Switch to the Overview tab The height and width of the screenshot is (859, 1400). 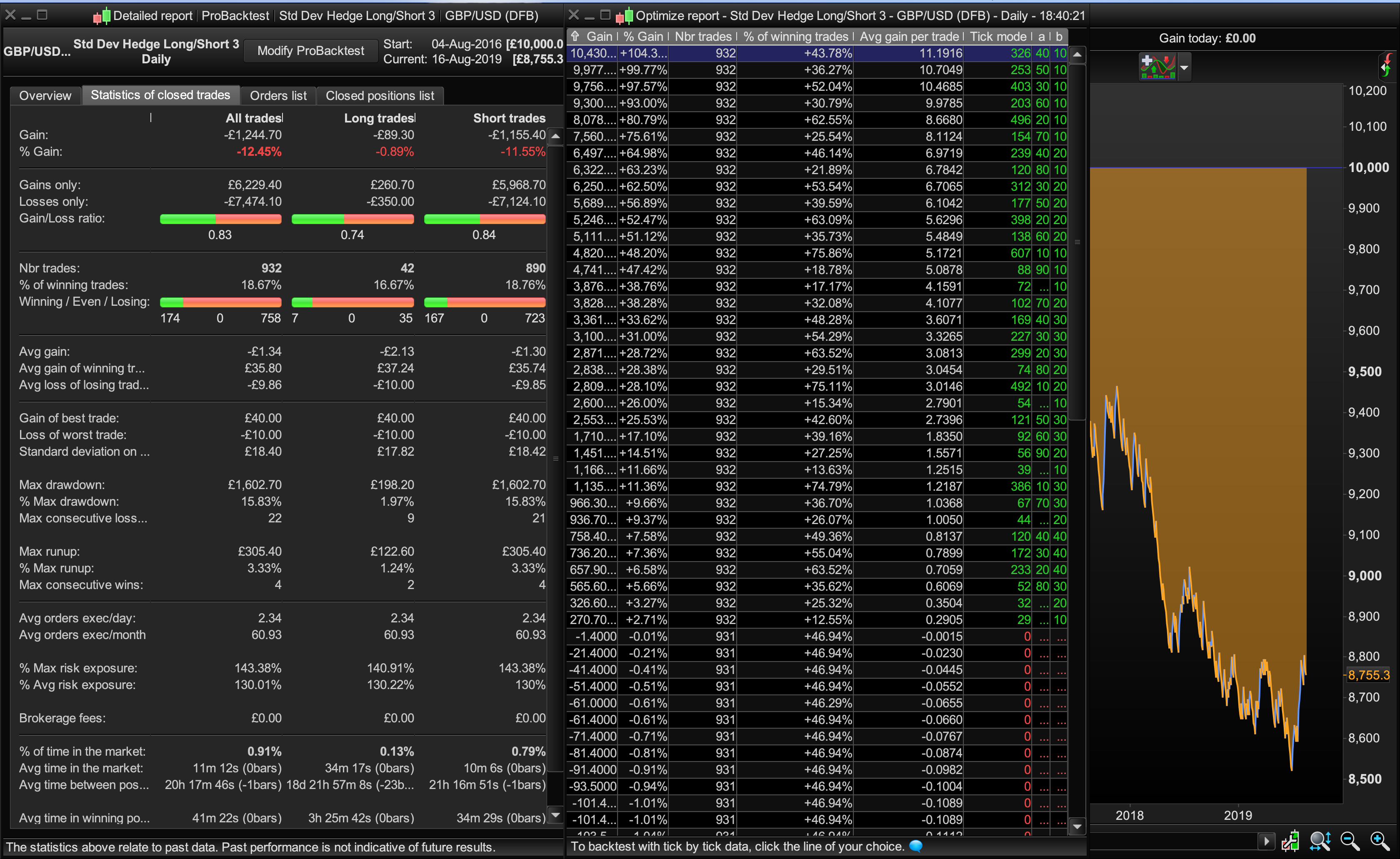click(x=45, y=95)
